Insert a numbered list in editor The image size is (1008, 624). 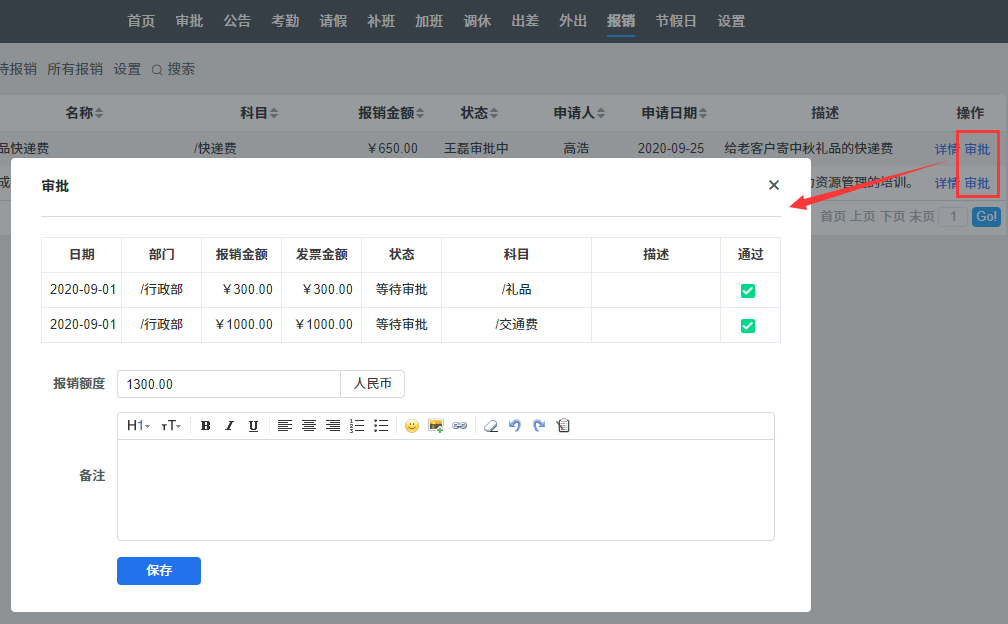357,426
